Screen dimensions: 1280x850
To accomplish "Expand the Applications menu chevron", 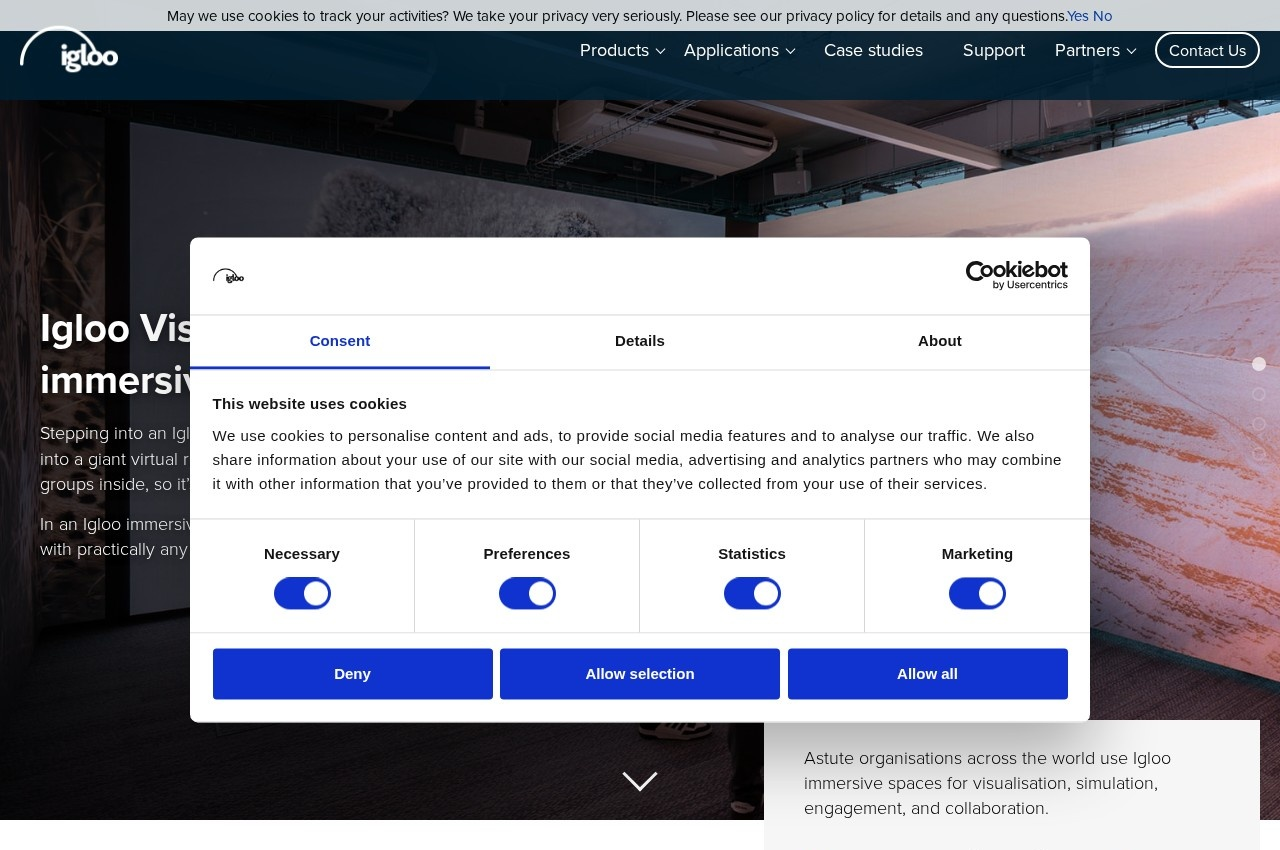I will [x=790, y=51].
